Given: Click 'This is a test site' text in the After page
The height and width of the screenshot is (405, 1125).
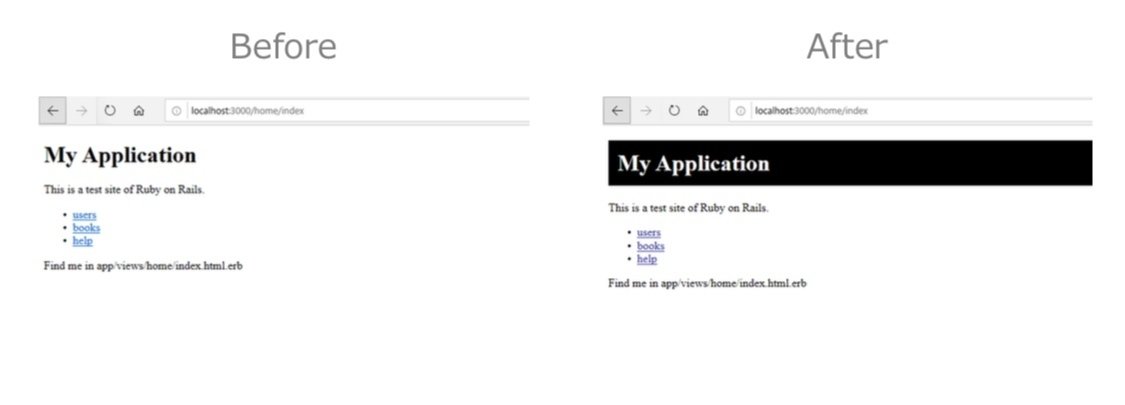Looking at the screenshot, I should coord(688,208).
